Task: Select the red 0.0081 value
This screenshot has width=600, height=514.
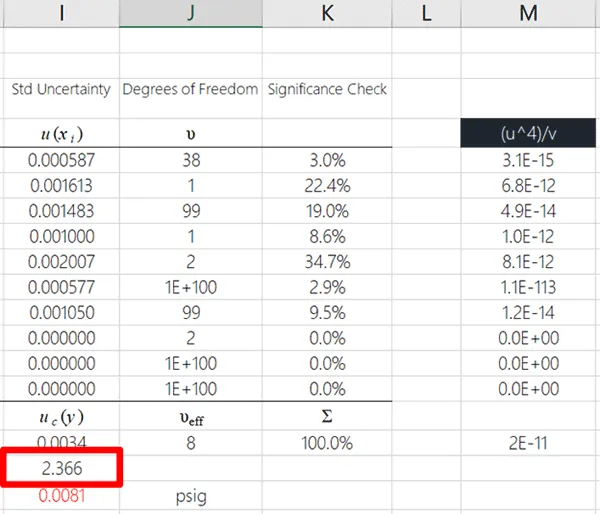Action: [x=61, y=495]
